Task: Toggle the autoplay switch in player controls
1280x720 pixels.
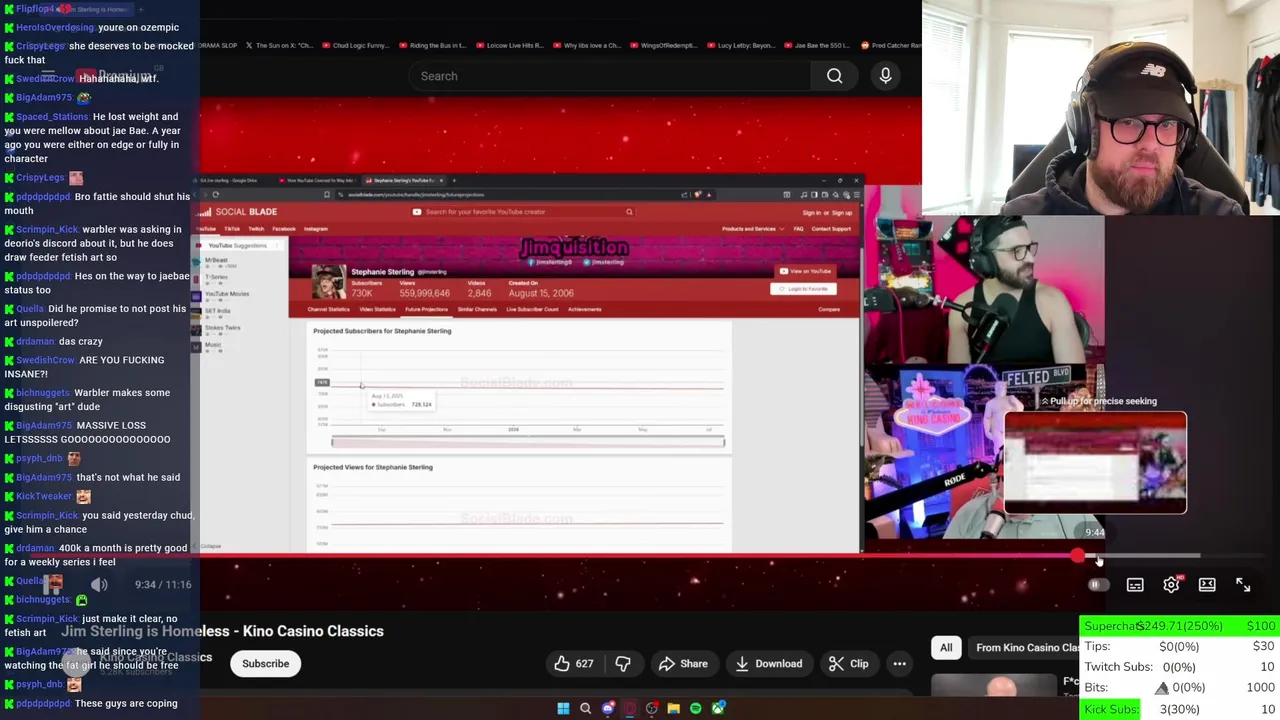Action: point(1098,585)
